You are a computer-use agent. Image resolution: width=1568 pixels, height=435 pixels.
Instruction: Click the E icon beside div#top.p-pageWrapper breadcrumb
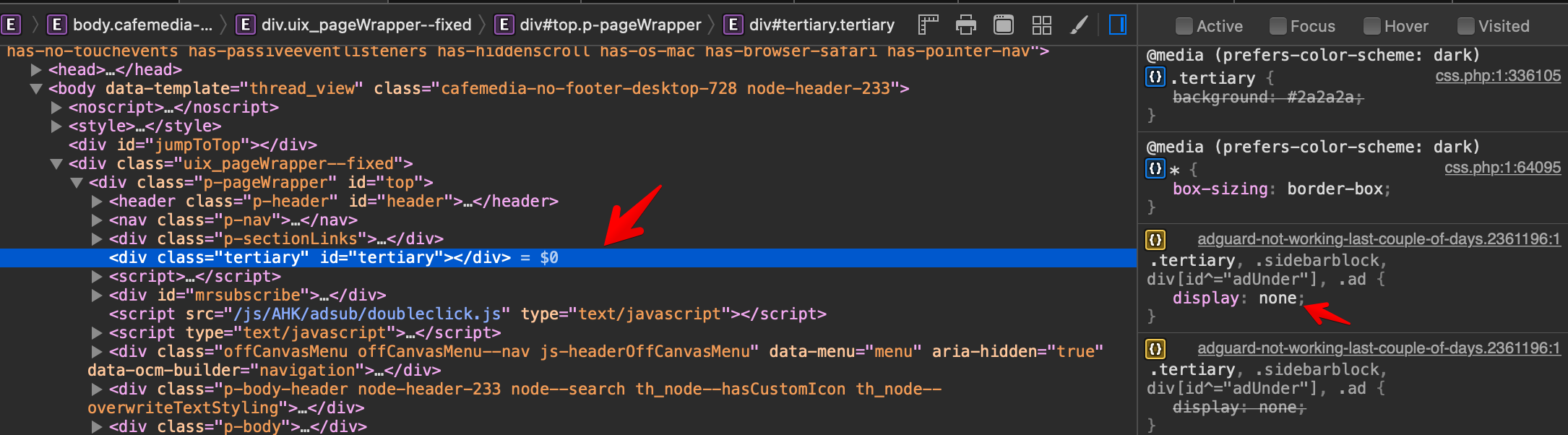click(504, 25)
